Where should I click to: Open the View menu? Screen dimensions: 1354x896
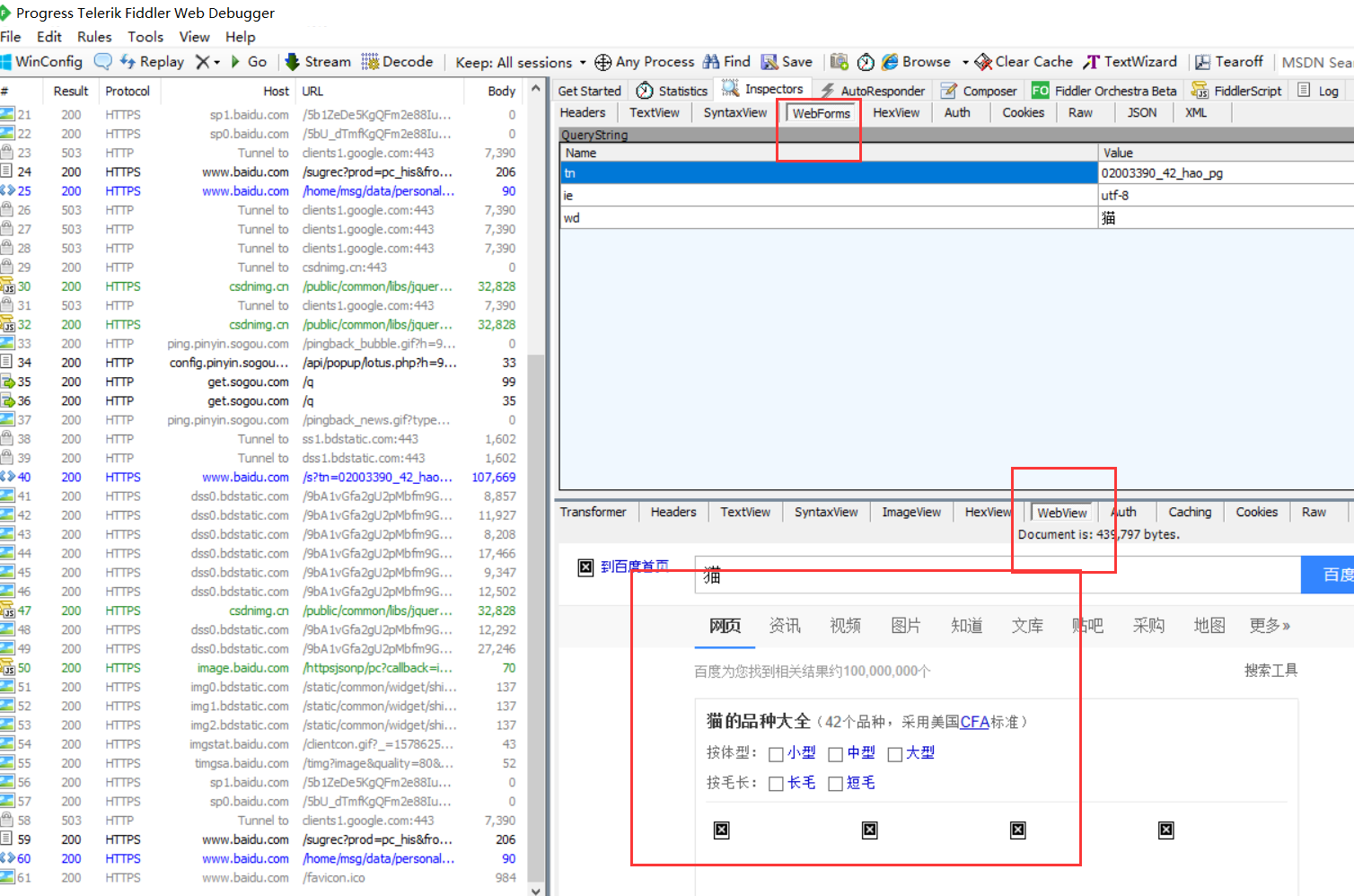pyautogui.click(x=194, y=37)
